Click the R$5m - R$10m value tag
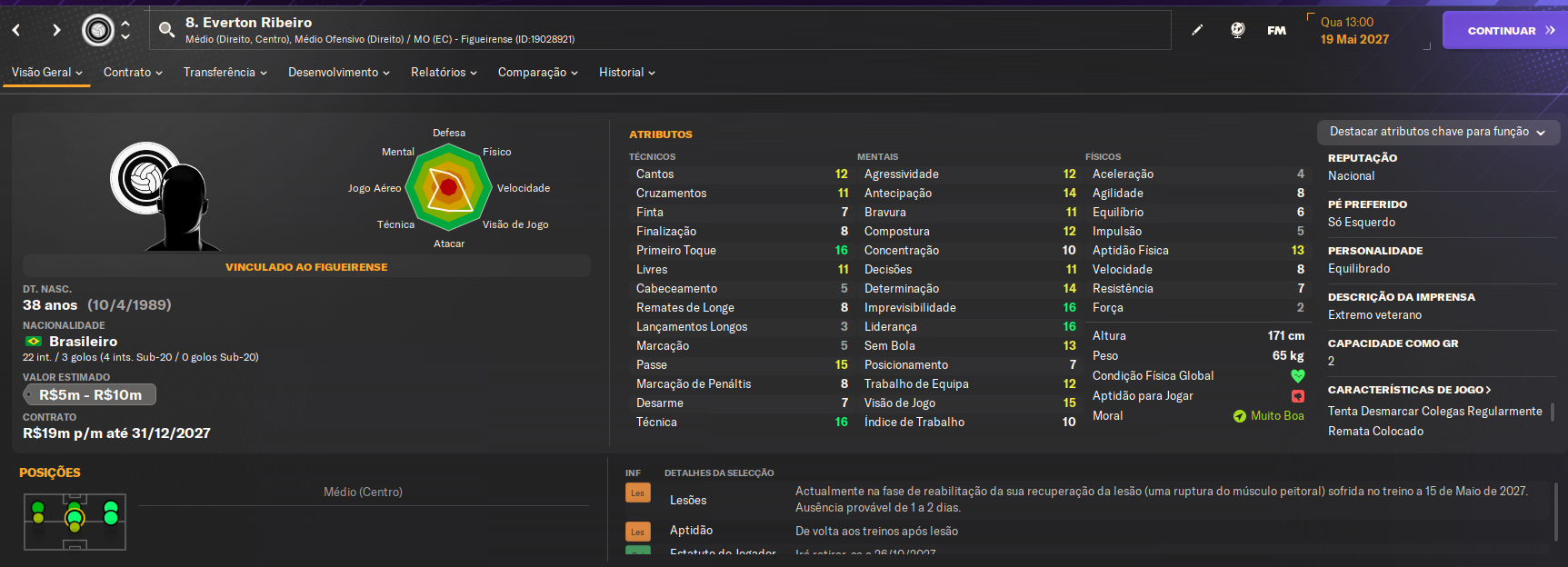 pyautogui.click(x=90, y=395)
